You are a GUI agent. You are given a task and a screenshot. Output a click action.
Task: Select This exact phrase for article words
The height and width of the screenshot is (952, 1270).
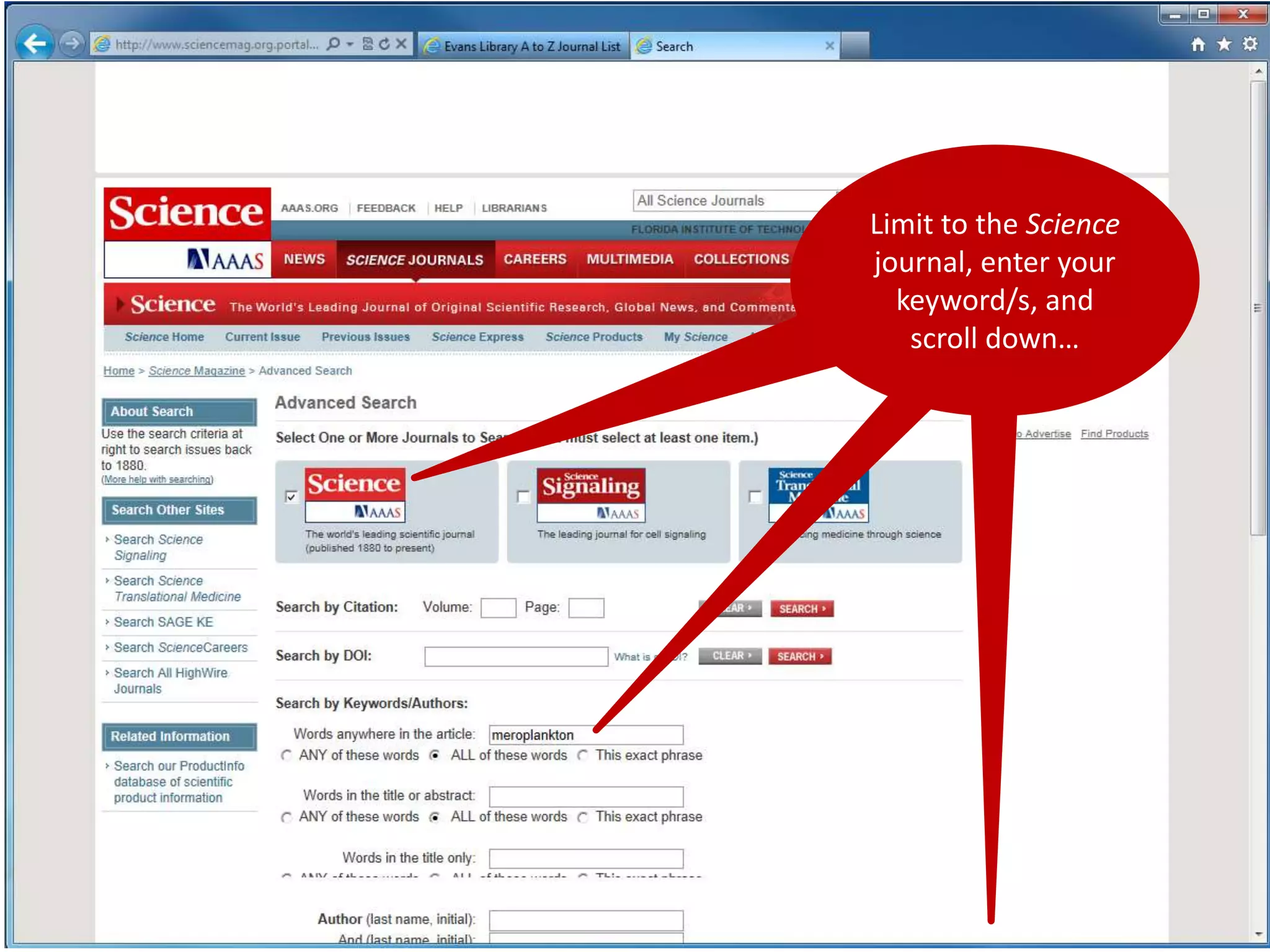click(582, 756)
